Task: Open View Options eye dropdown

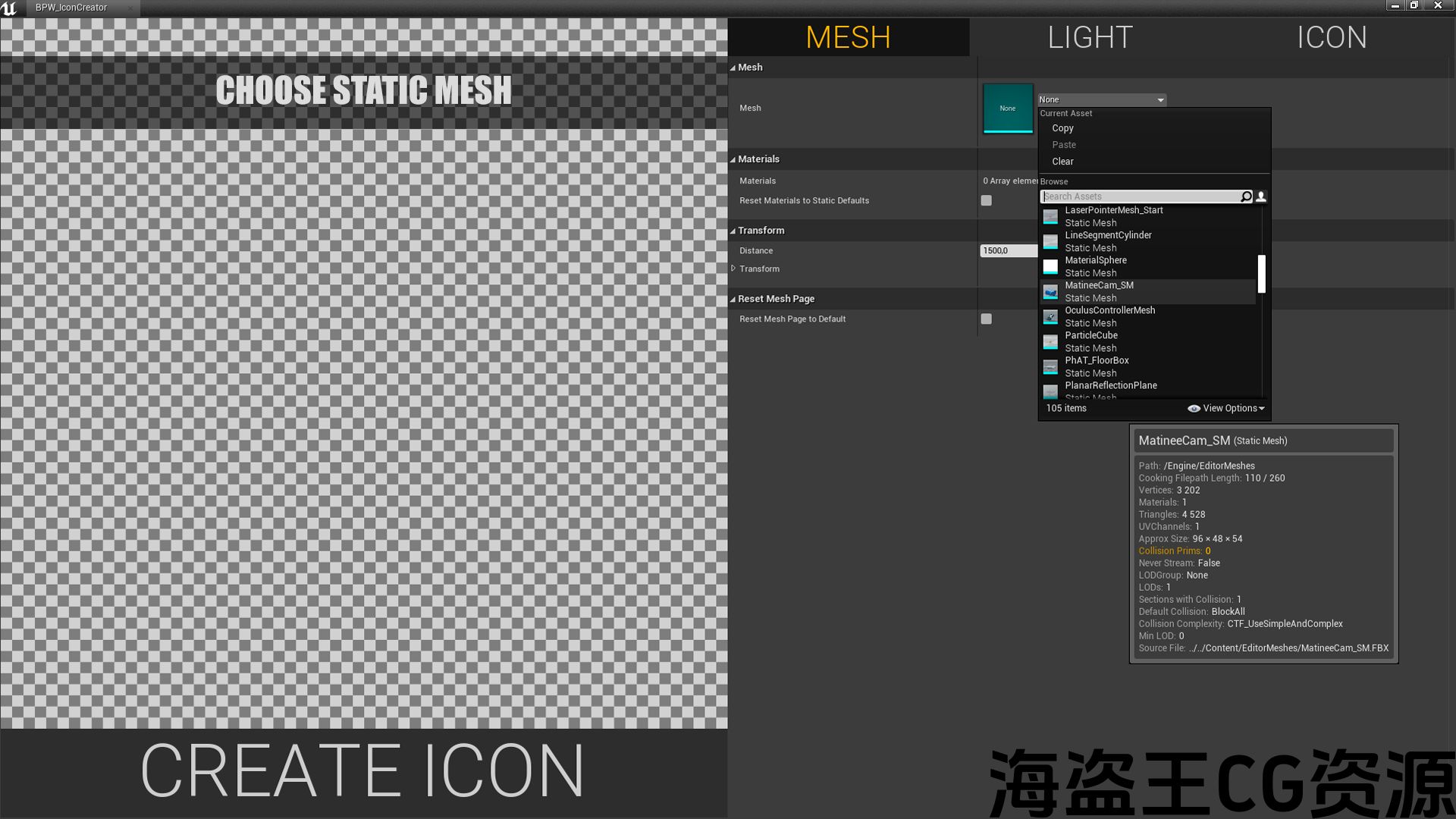Action: click(1225, 409)
